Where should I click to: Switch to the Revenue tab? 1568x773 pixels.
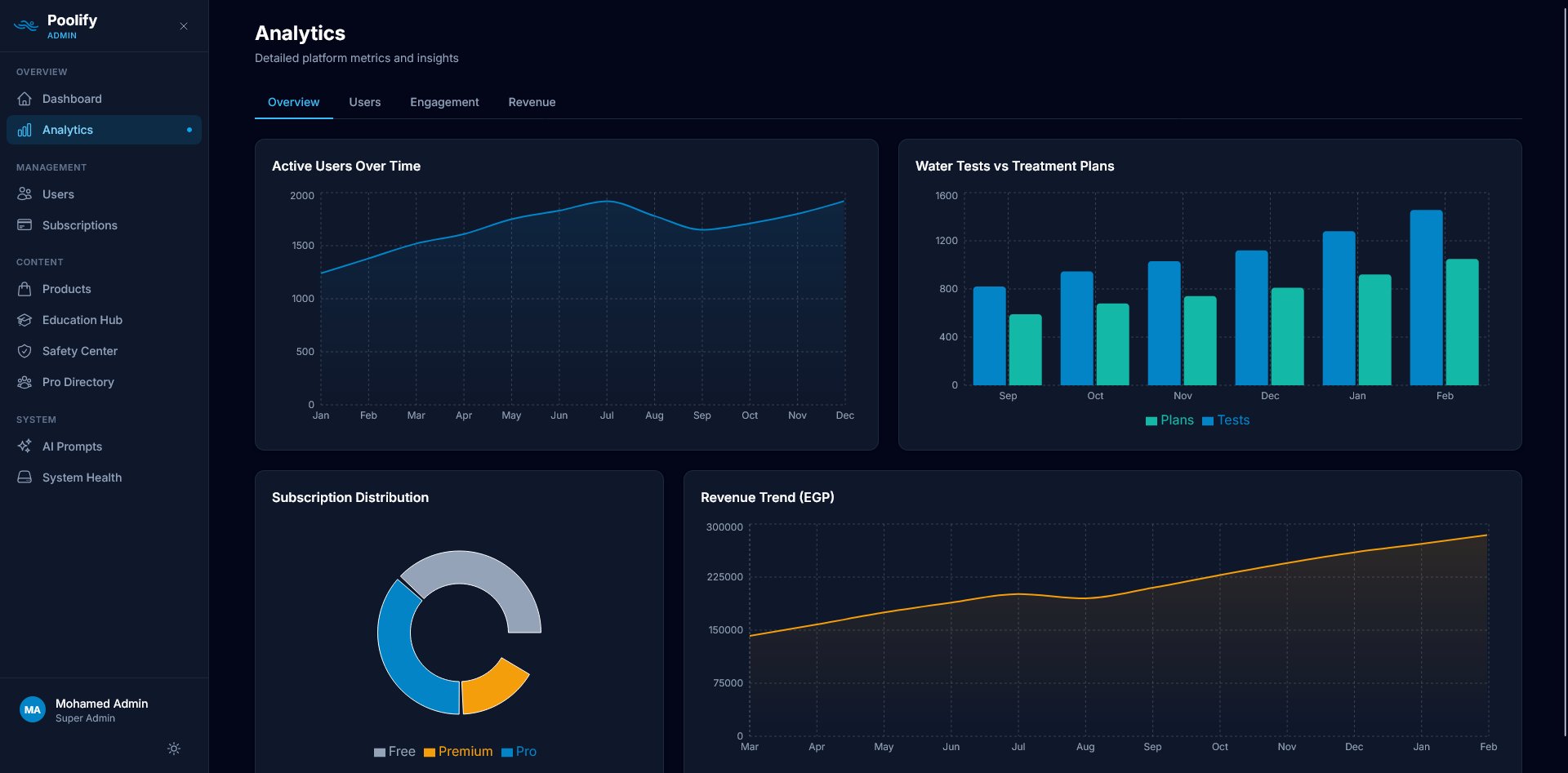(x=532, y=102)
